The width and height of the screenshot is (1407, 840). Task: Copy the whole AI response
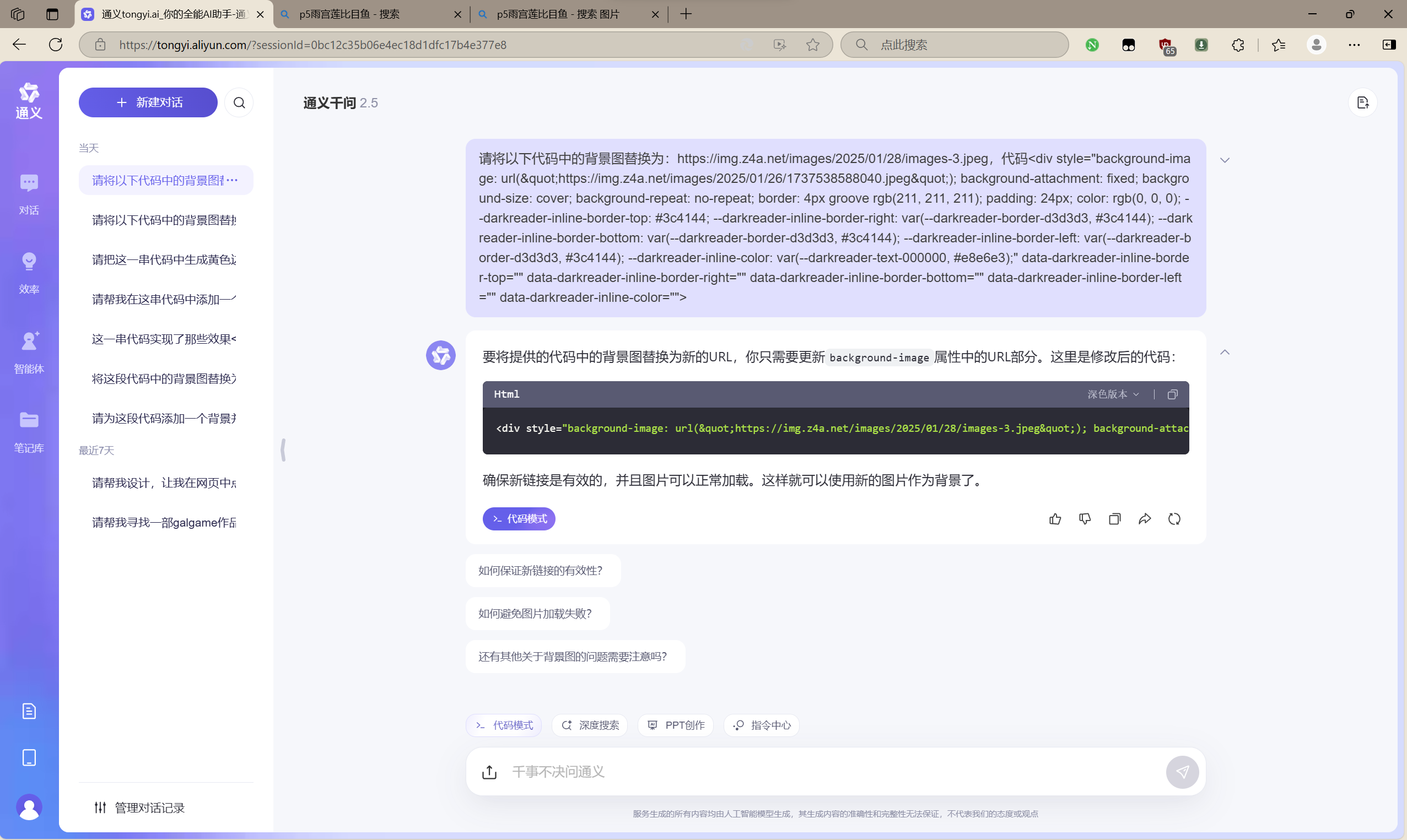pos(1114,518)
